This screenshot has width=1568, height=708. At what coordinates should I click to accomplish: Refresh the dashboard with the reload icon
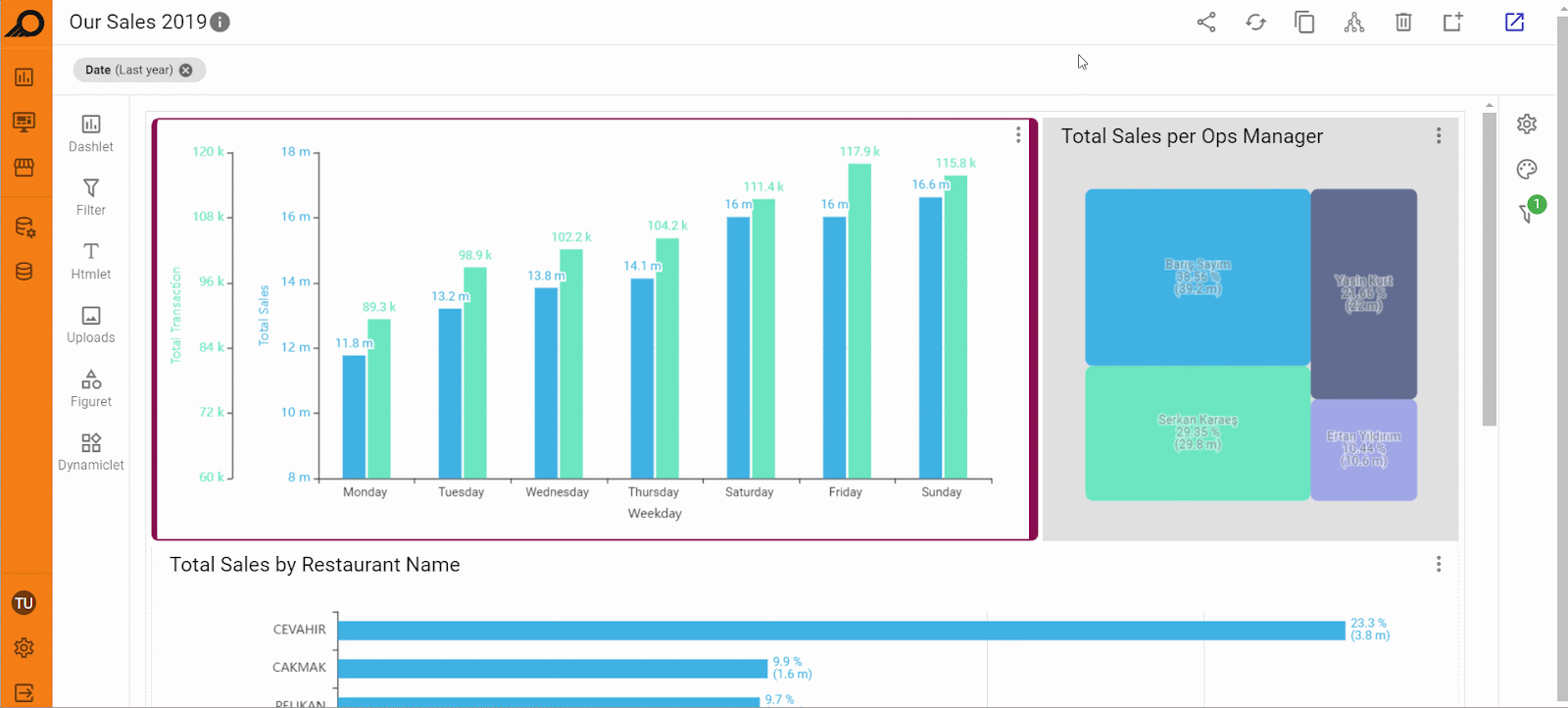pyautogui.click(x=1255, y=22)
